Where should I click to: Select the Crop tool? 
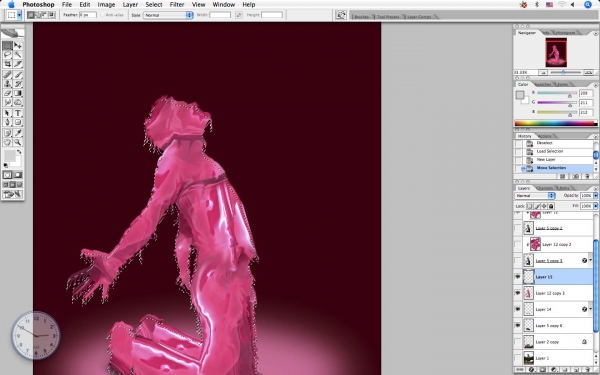pyautogui.click(x=7, y=64)
